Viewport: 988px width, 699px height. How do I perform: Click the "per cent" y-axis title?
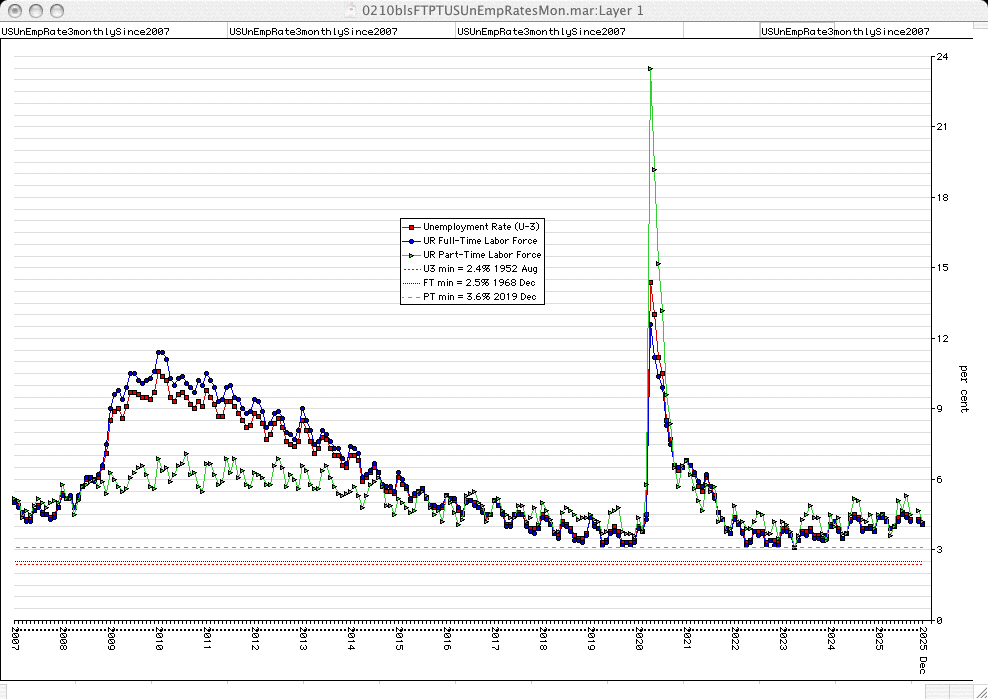(x=963, y=391)
